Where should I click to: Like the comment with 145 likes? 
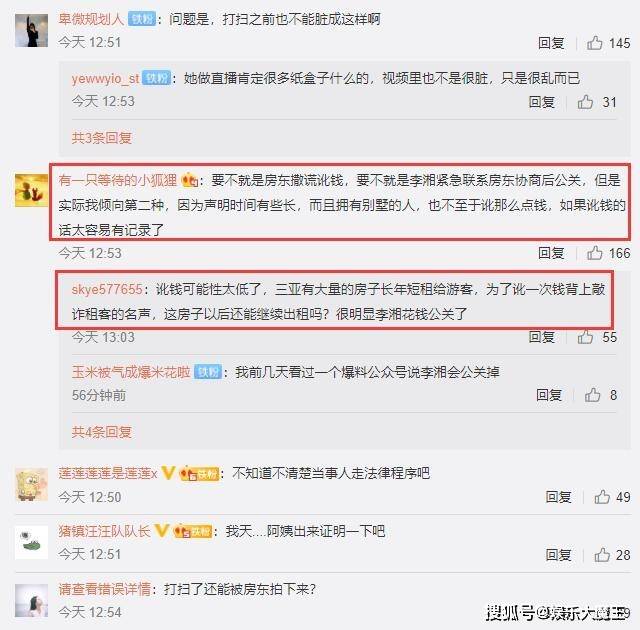click(x=595, y=43)
